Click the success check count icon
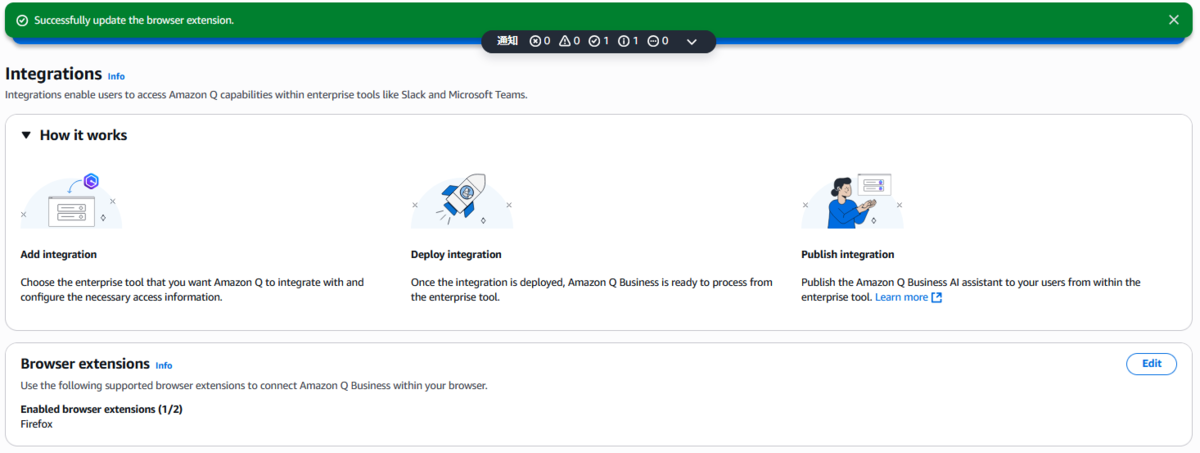 tap(594, 41)
